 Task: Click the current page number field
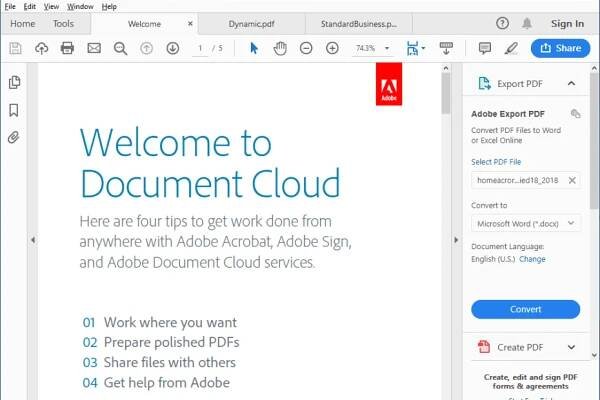pyautogui.click(x=202, y=48)
